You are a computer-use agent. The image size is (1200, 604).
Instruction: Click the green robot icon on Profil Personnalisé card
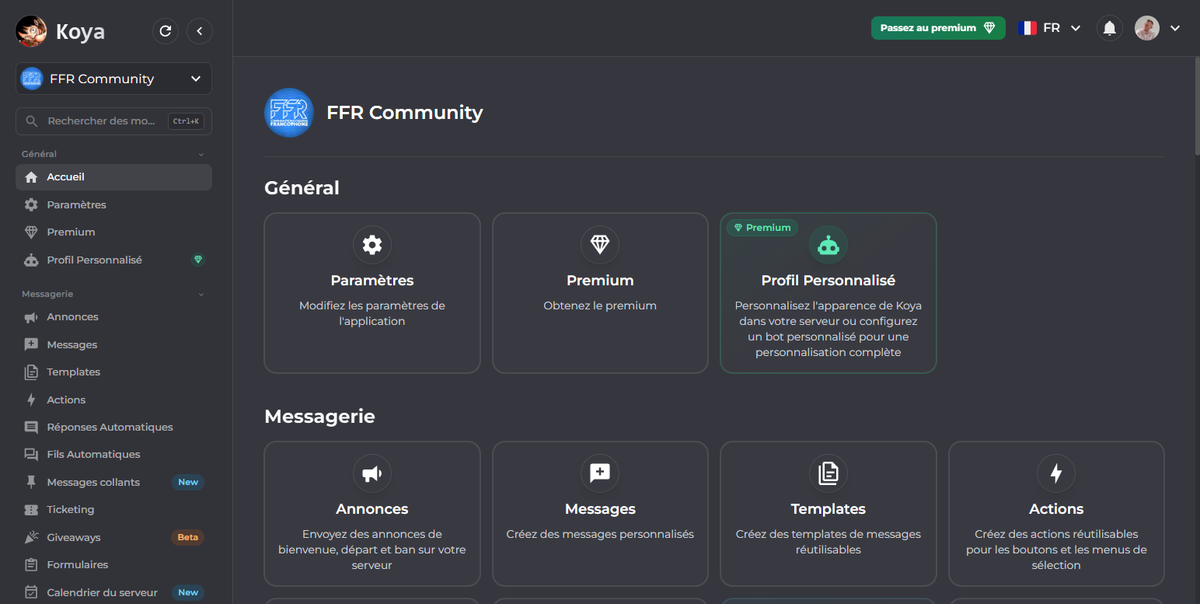pos(828,245)
